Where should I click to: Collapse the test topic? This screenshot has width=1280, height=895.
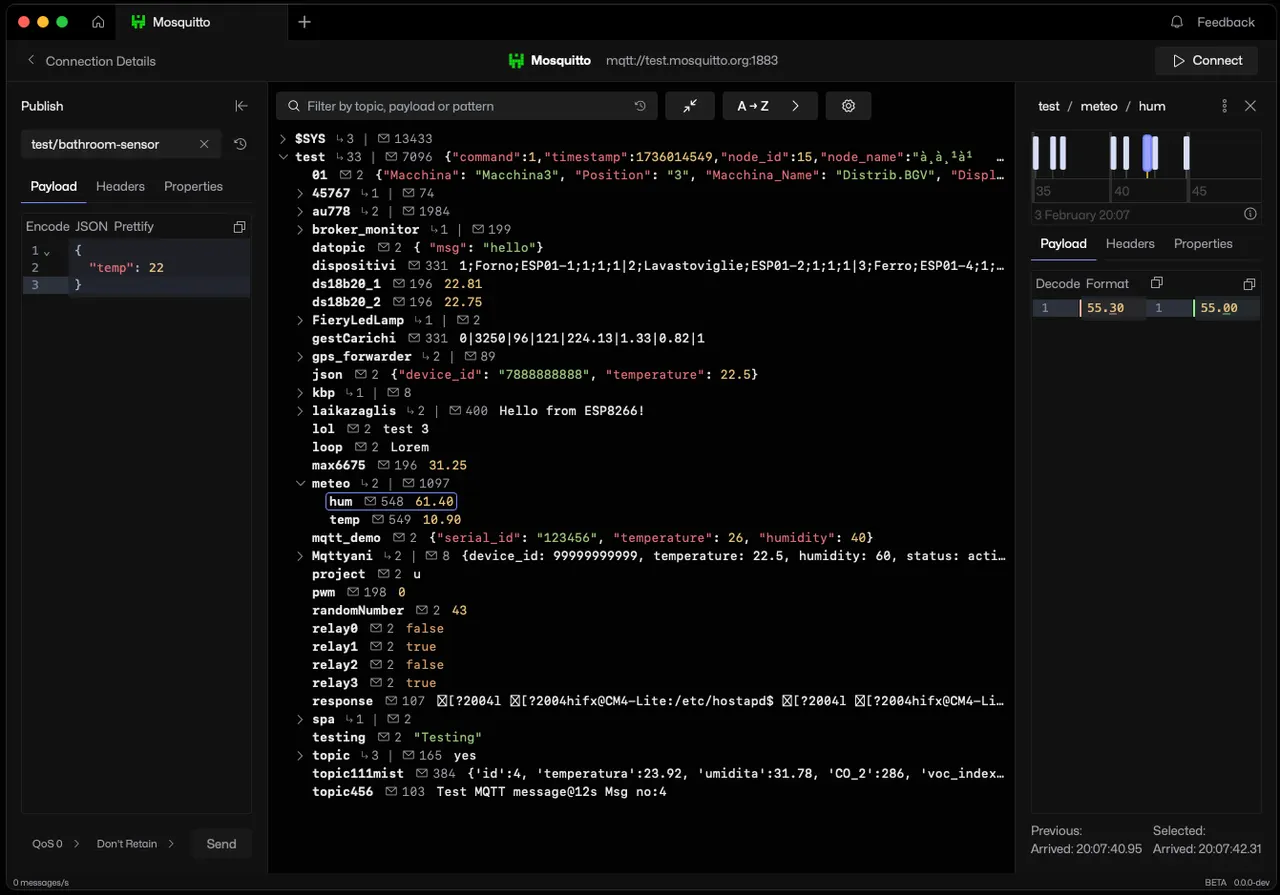(x=283, y=157)
